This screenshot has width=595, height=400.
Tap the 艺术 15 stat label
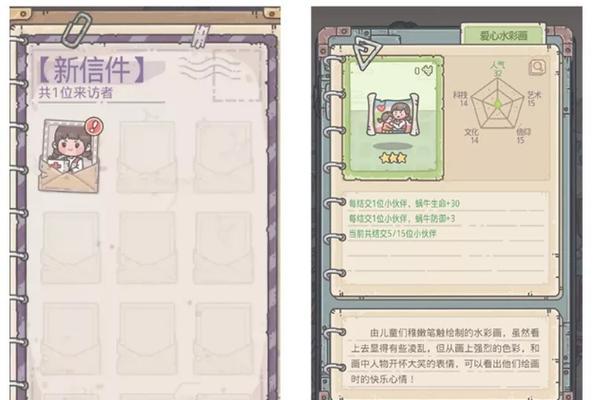pos(534,99)
